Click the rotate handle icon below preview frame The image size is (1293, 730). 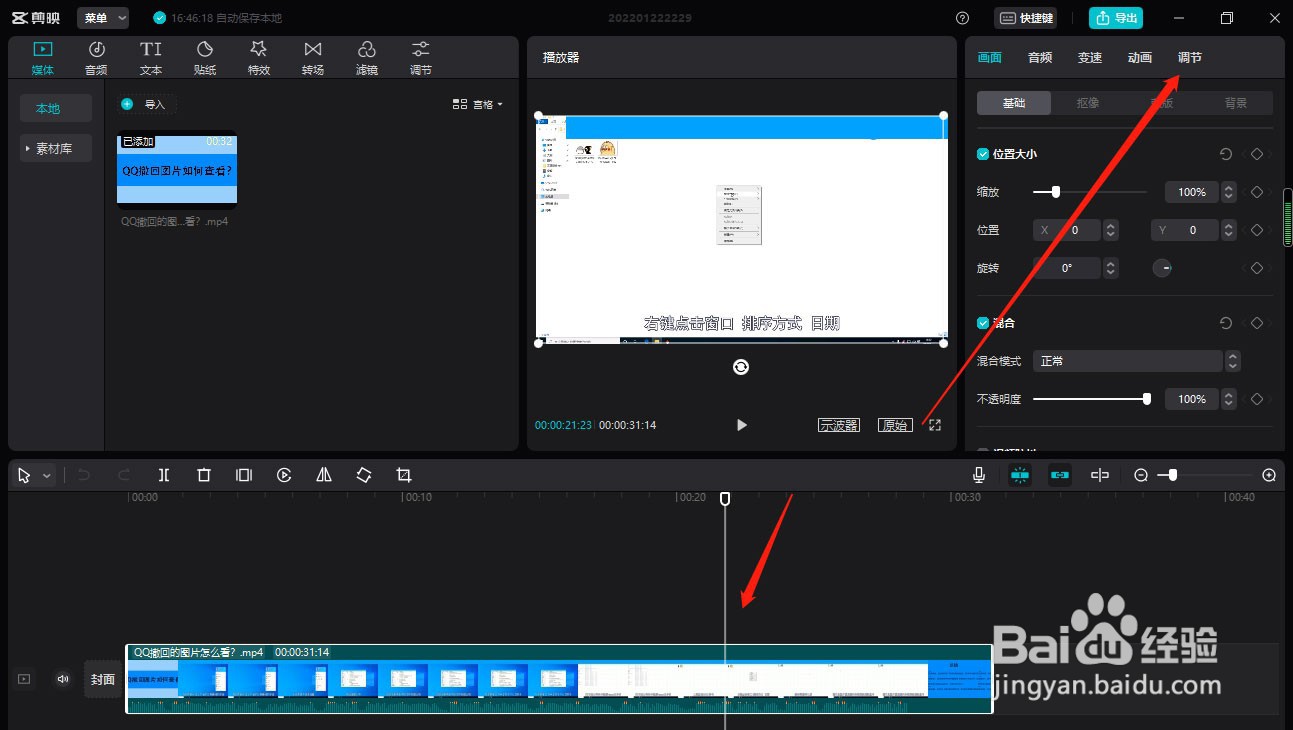741,367
